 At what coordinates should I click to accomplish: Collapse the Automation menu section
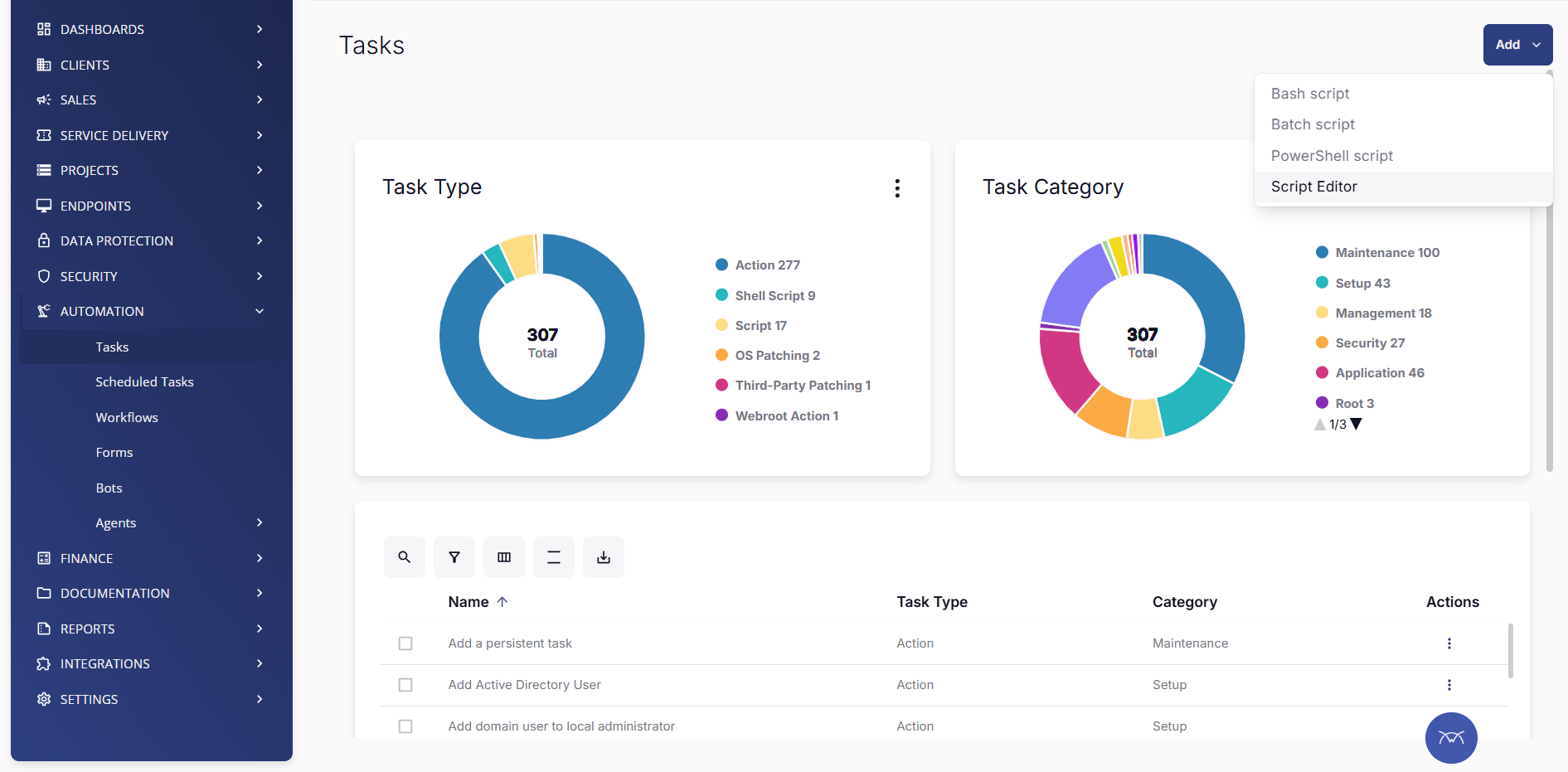[260, 311]
